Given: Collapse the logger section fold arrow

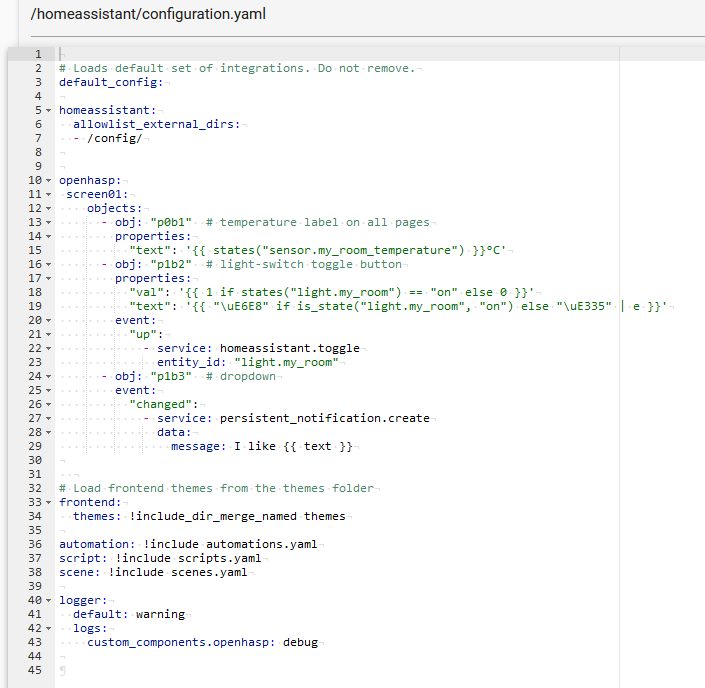Looking at the screenshot, I should click(x=48, y=600).
